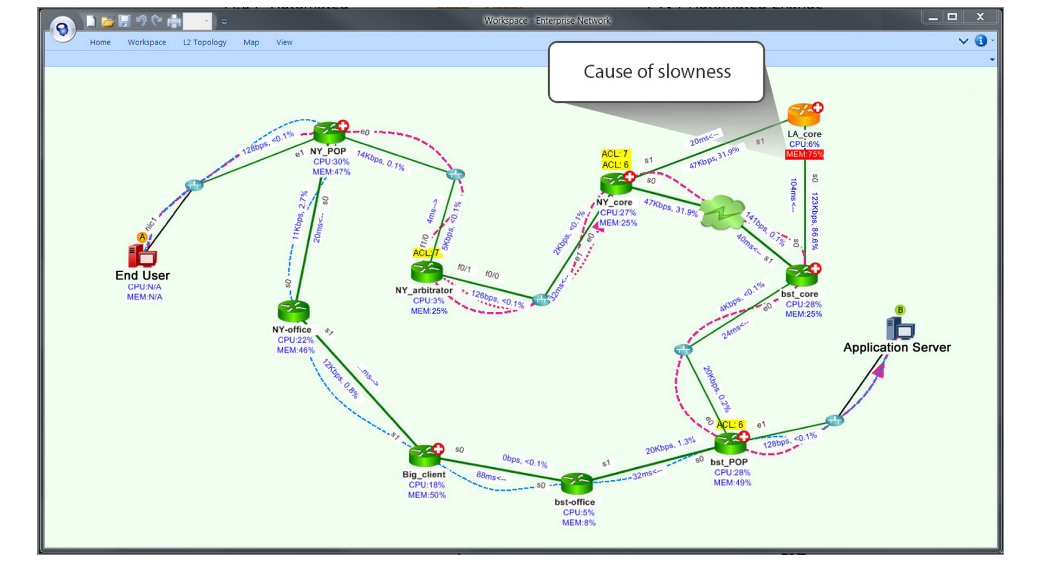Click the 47Kbps, 31.9% label on LA_core link
Image resolution: width=1040 pixels, height=562 pixels.
[x=714, y=157]
